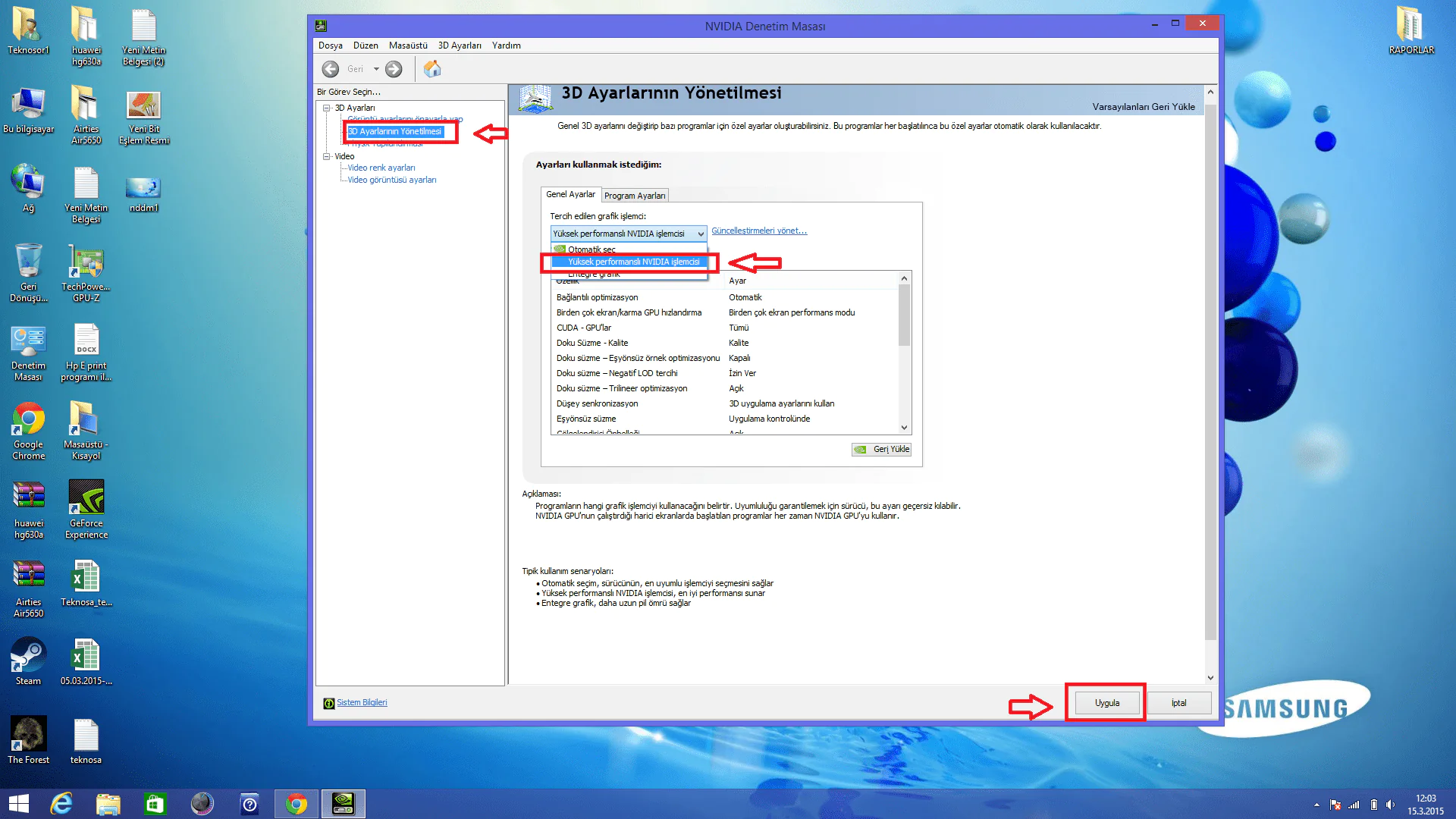Select Otomatik seç option in list
The height and width of the screenshot is (819, 1456).
point(591,249)
